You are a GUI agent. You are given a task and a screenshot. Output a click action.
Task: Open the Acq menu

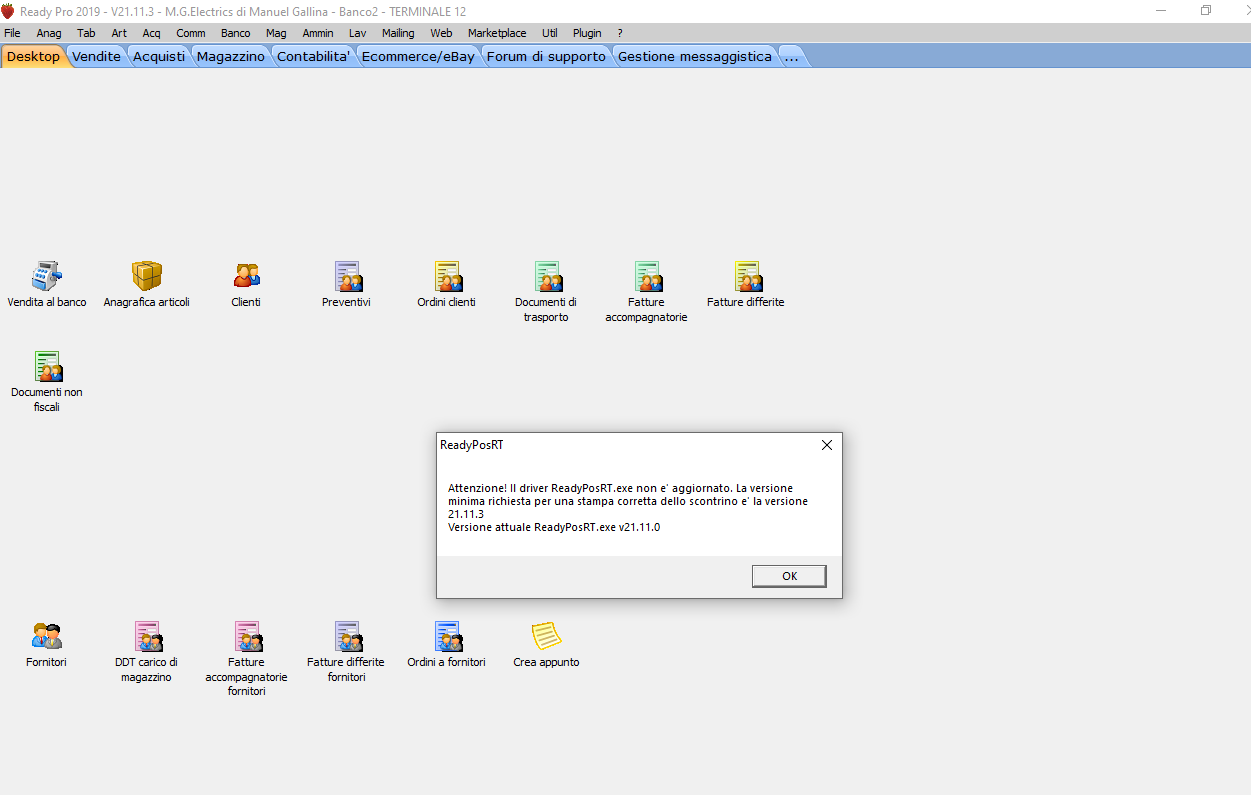coord(151,33)
